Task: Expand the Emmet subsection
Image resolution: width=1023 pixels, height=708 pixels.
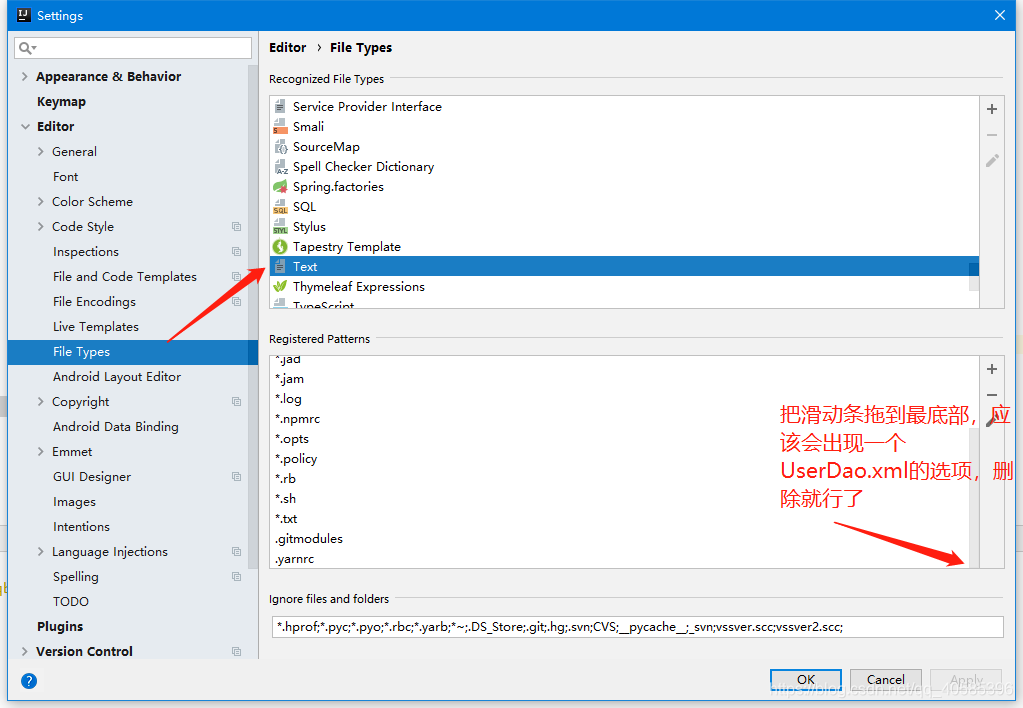Action: (x=40, y=452)
